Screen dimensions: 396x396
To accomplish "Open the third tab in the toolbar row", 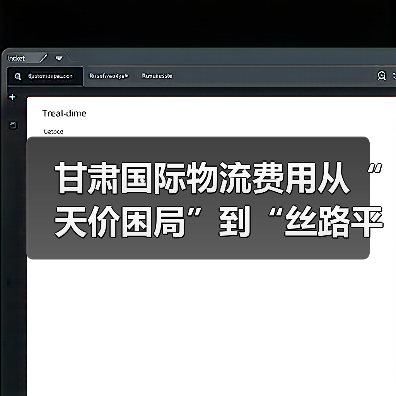I will click(157, 76).
